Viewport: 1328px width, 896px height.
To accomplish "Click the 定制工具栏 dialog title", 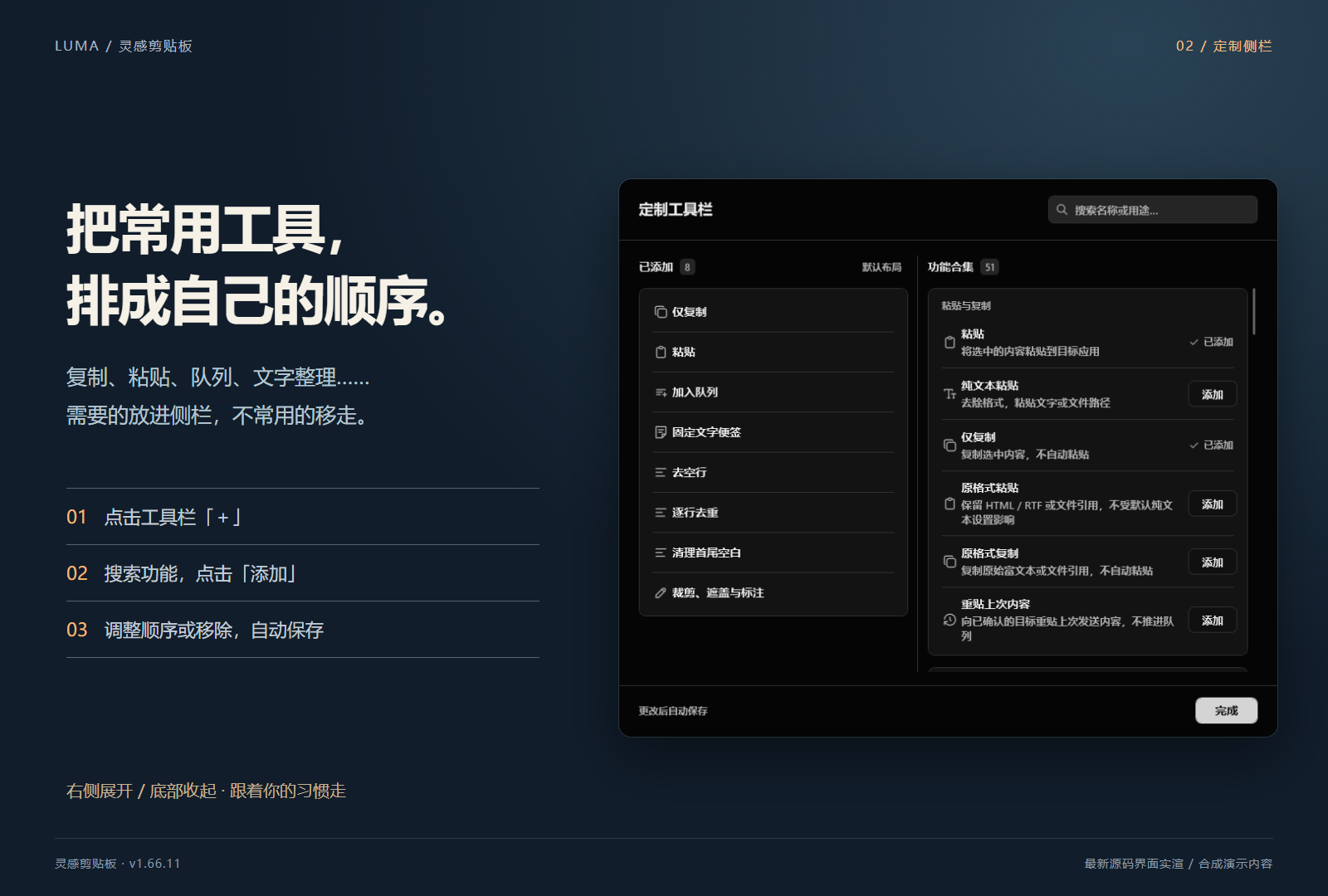I will [x=676, y=210].
